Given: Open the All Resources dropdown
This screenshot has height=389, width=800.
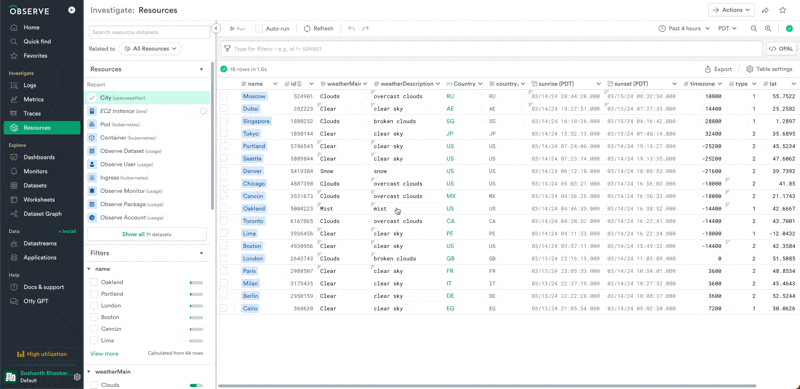Looking at the screenshot, I should (150, 48).
